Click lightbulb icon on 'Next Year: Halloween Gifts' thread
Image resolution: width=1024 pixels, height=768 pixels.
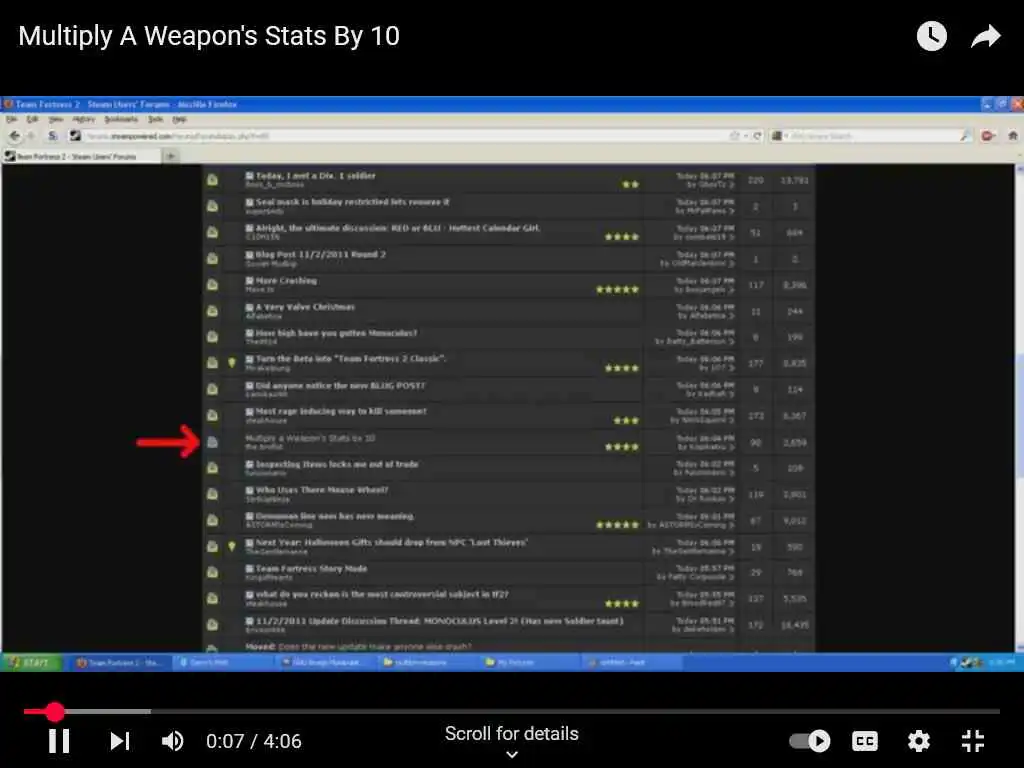(231, 546)
